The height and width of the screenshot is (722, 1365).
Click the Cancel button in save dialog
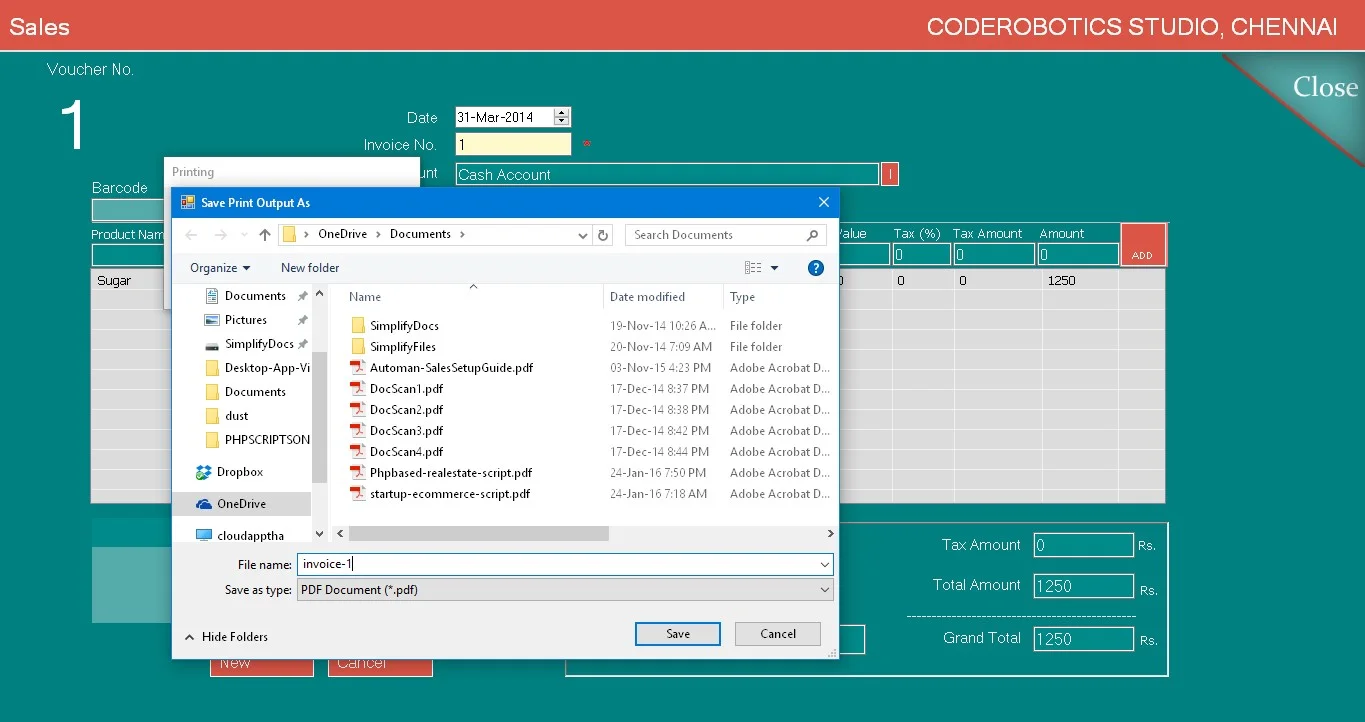pos(778,634)
